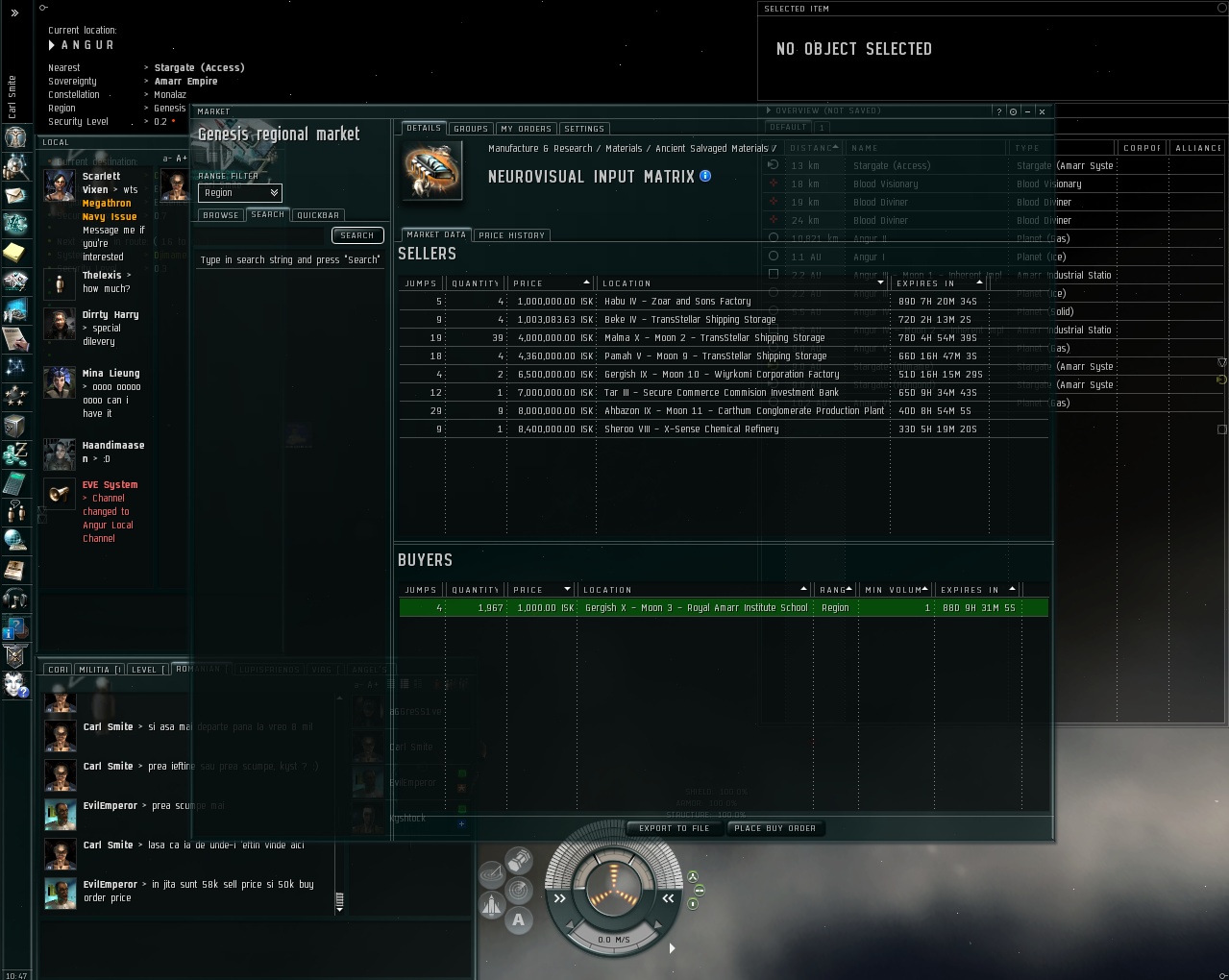Open the chat channels people icon
1229x980 pixels.
15,511
